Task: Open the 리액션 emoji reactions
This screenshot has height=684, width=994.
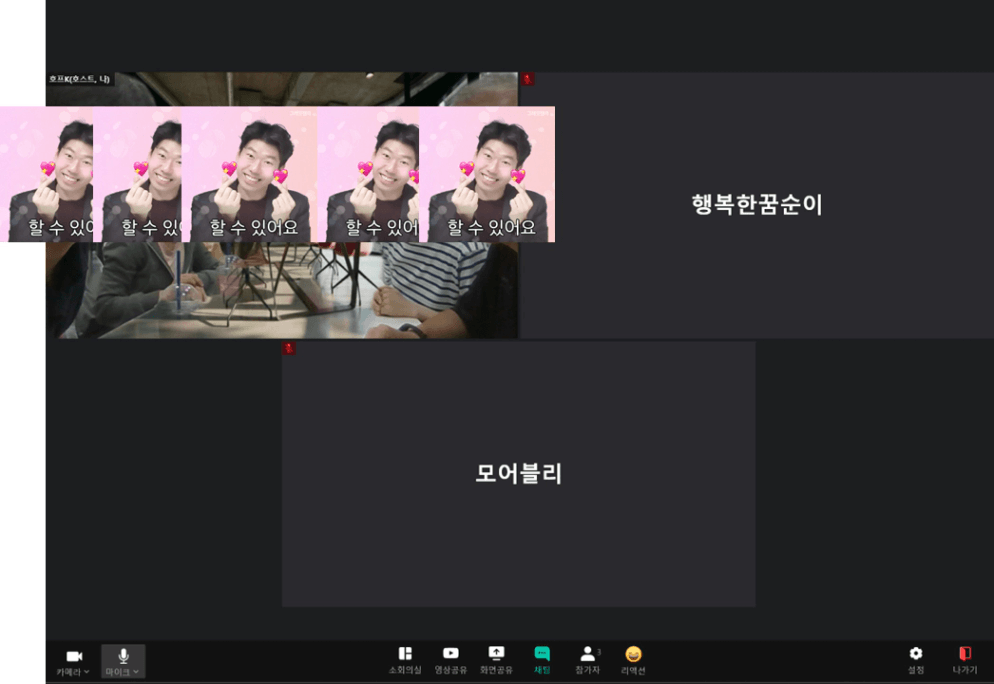Action: coord(633,659)
